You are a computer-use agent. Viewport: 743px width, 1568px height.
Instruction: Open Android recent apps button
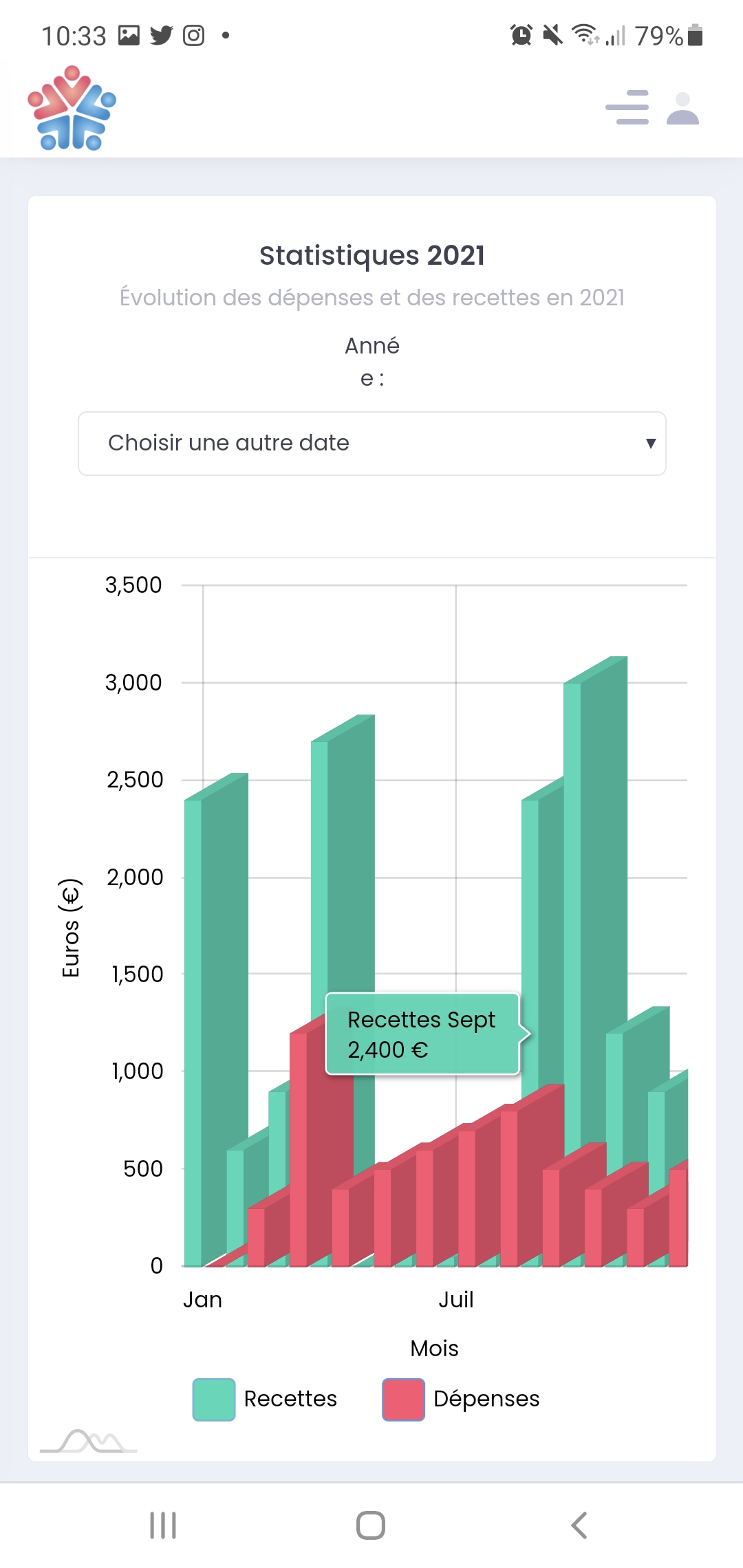point(163,1525)
